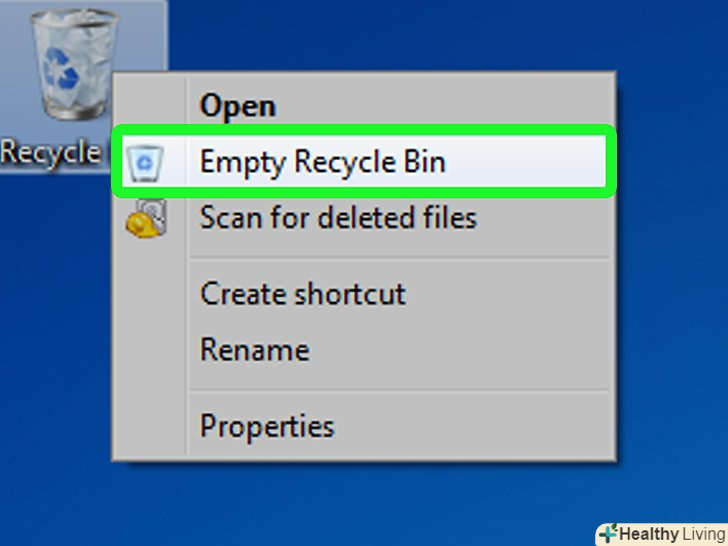This screenshot has height=546, width=728.
Task: Click the hard-hat disk icon beside Scan entry
Action: pyautogui.click(x=146, y=218)
